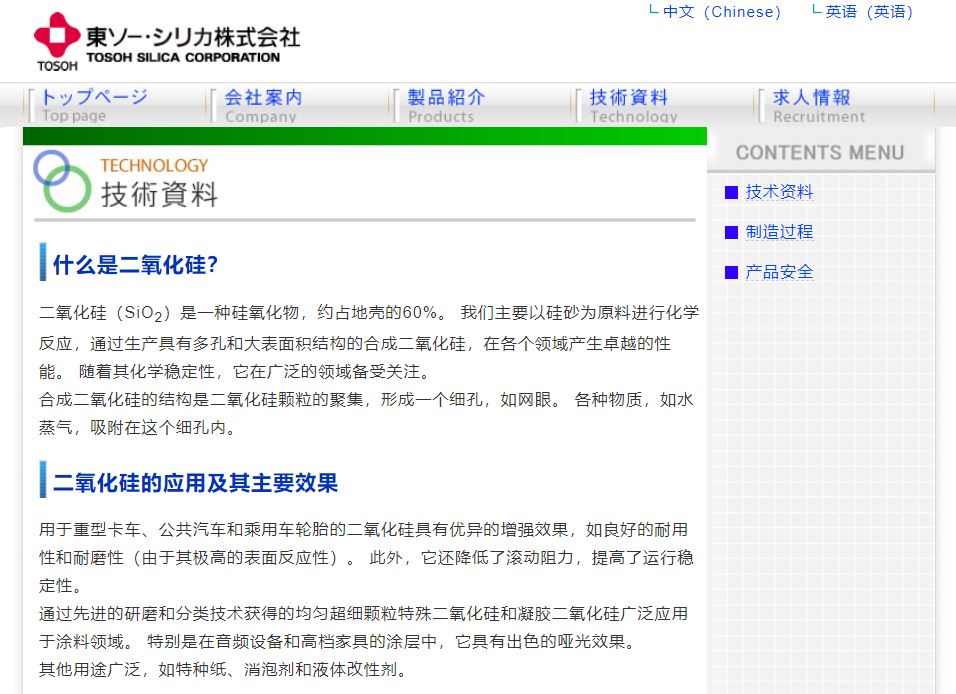The height and width of the screenshot is (694, 956).
Task: Click the blue square beside 制造过程
Action: pos(731,232)
